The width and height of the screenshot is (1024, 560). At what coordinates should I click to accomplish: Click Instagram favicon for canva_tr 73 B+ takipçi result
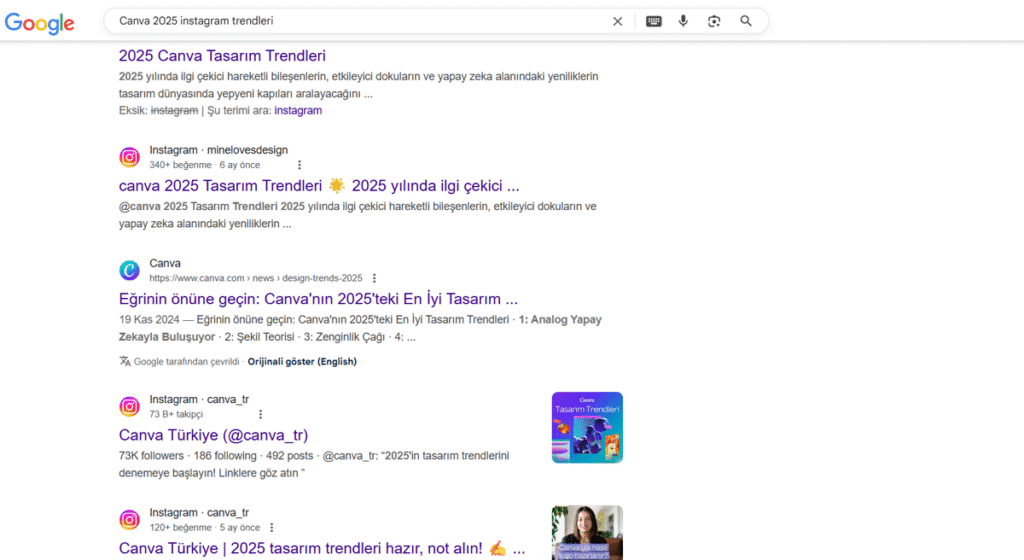[129, 407]
